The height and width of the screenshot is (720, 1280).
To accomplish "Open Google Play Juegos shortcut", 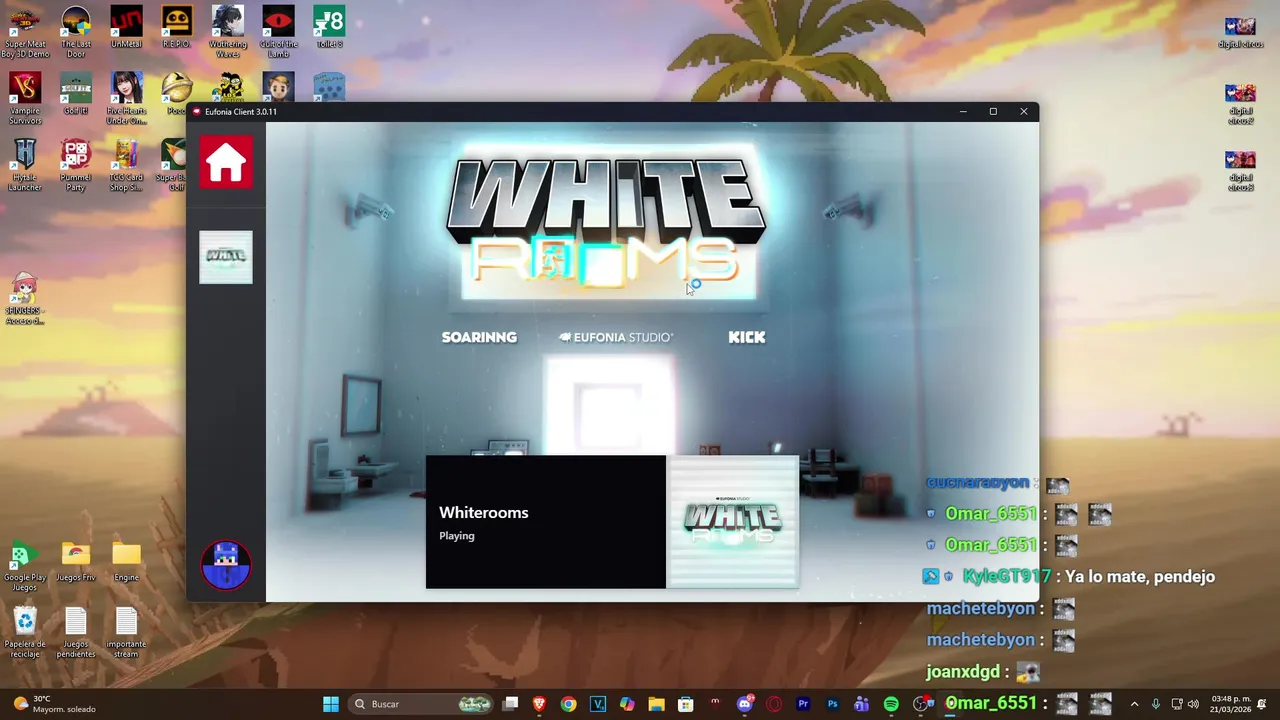I will [x=25, y=565].
